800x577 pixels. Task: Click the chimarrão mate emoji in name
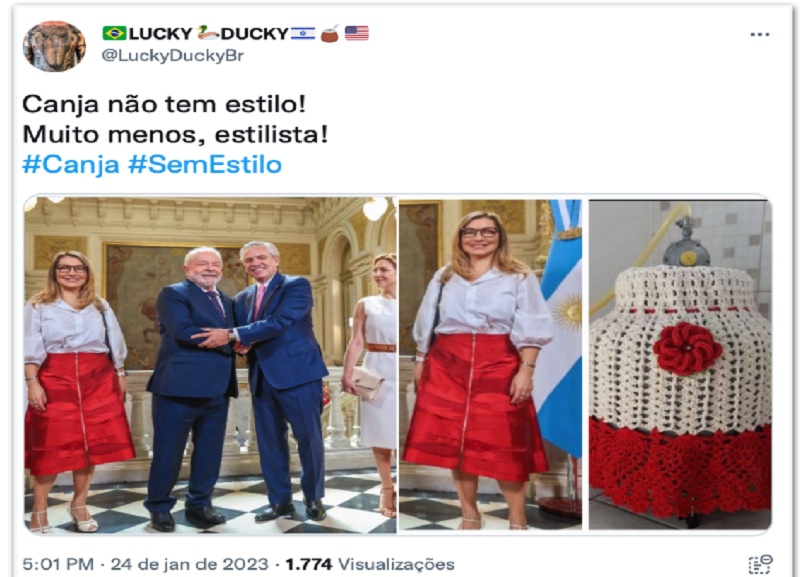pyautogui.click(x=330, y=34)
